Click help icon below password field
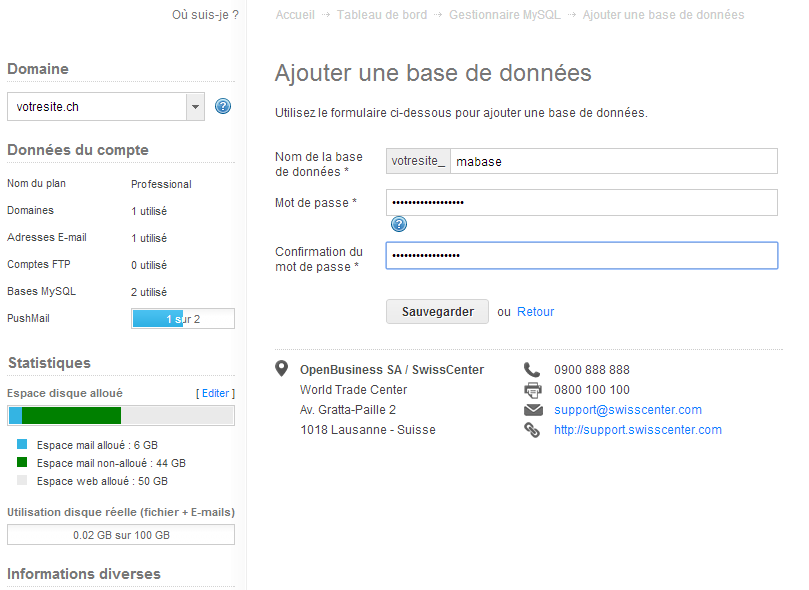This screenshot has height=590, width=809. pos(399,224)
